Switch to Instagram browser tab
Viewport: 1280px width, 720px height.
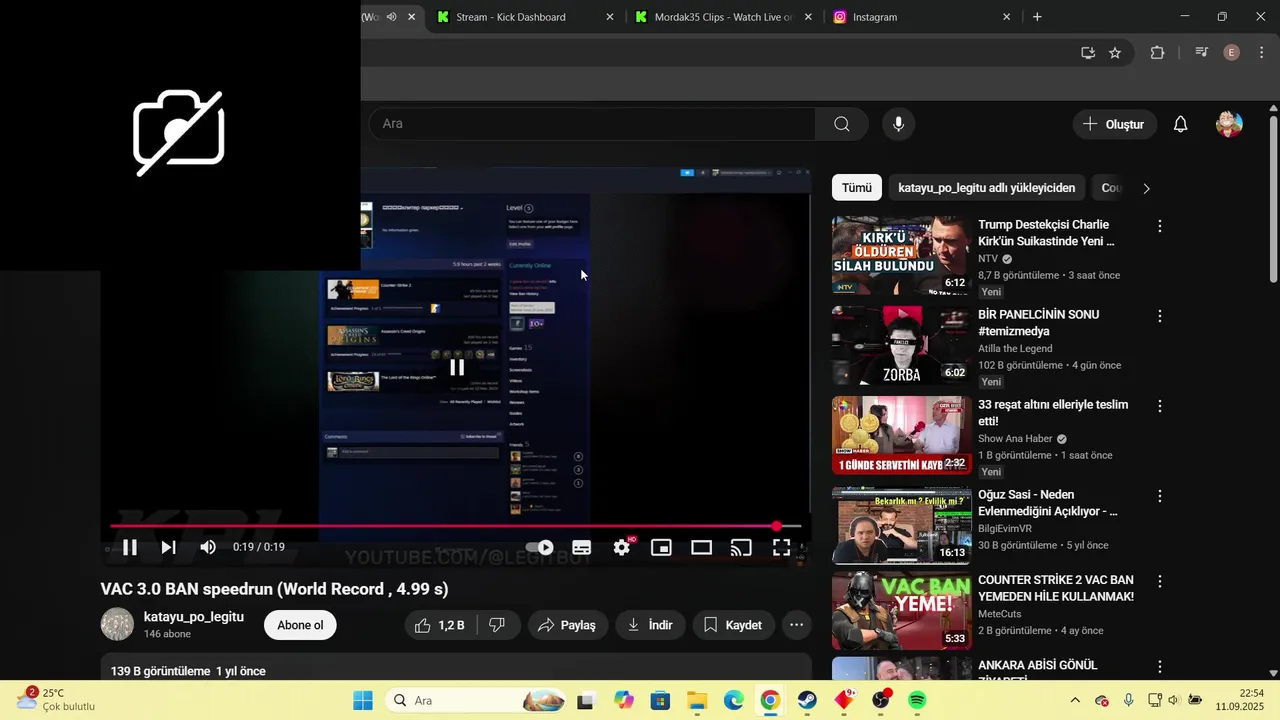920,17
